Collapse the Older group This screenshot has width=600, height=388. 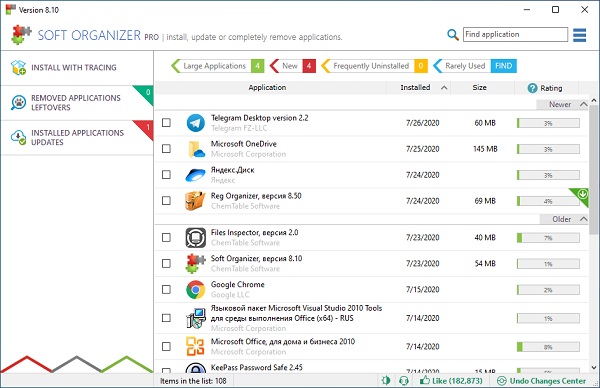[584, 219]
